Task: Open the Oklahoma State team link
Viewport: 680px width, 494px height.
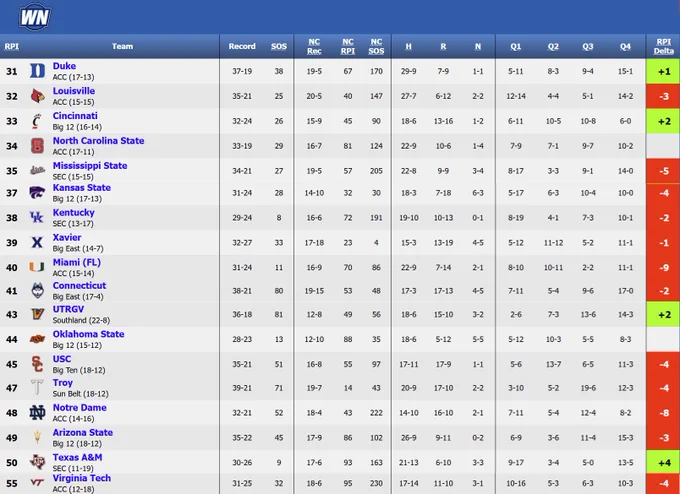Action: point(88,334)
